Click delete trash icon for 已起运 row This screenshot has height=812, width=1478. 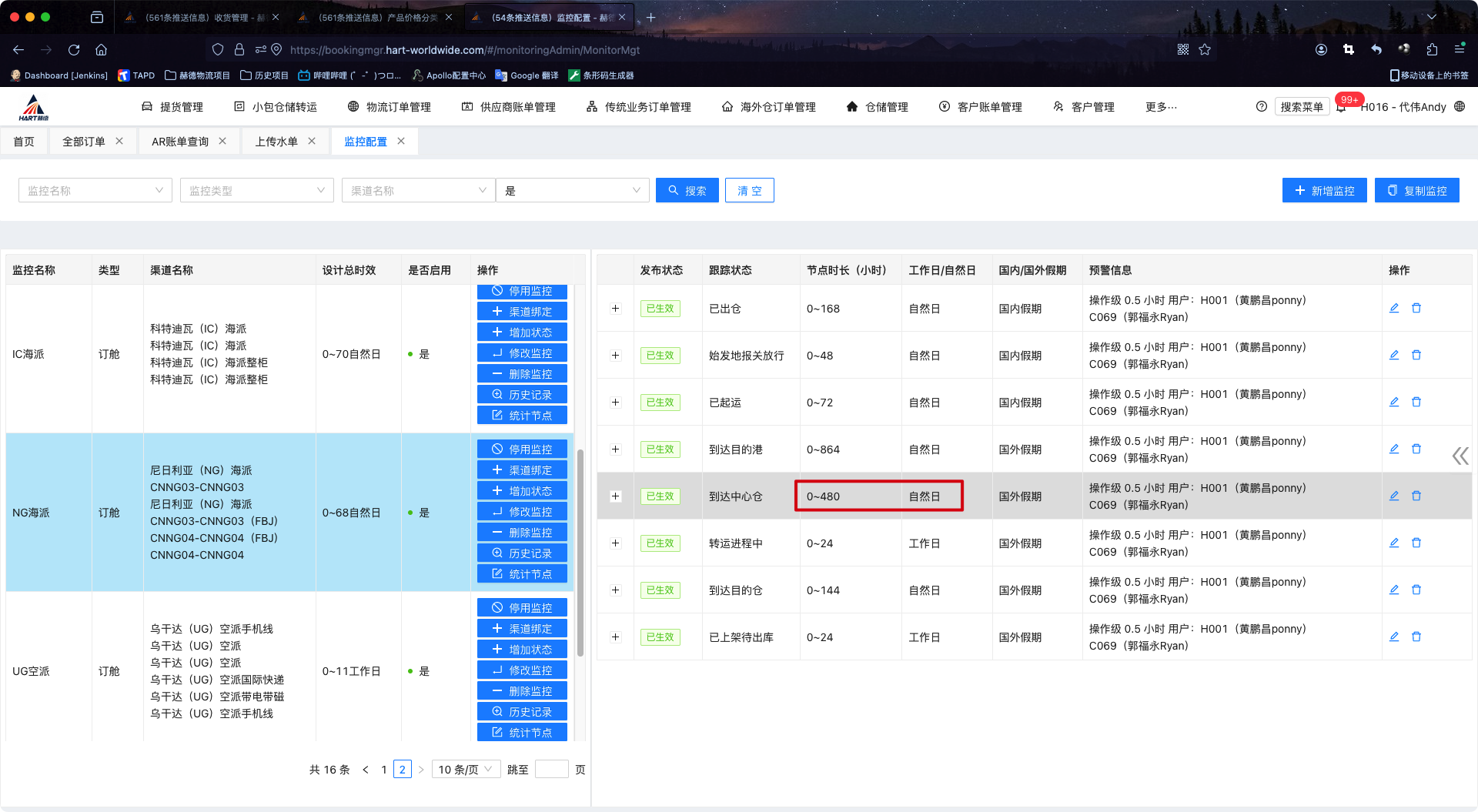tap(1416, 402)
